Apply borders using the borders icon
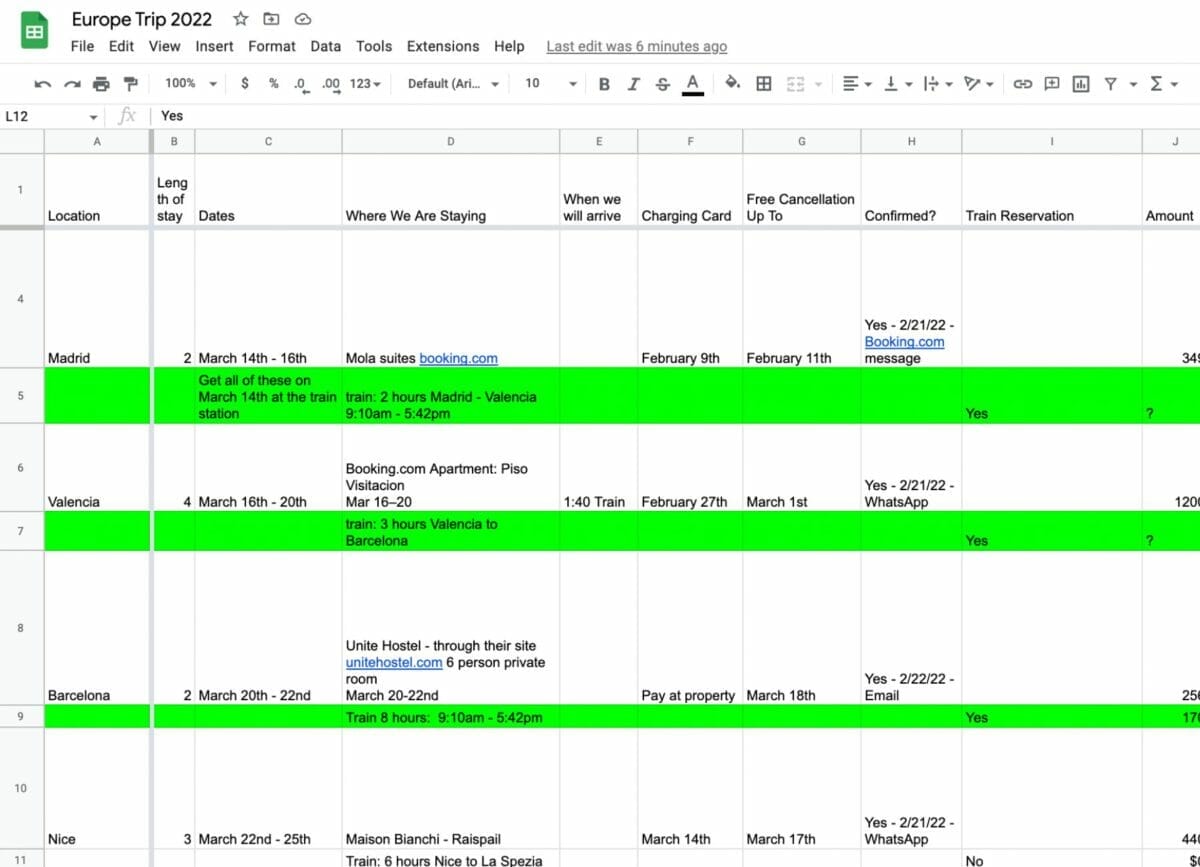 764,84
